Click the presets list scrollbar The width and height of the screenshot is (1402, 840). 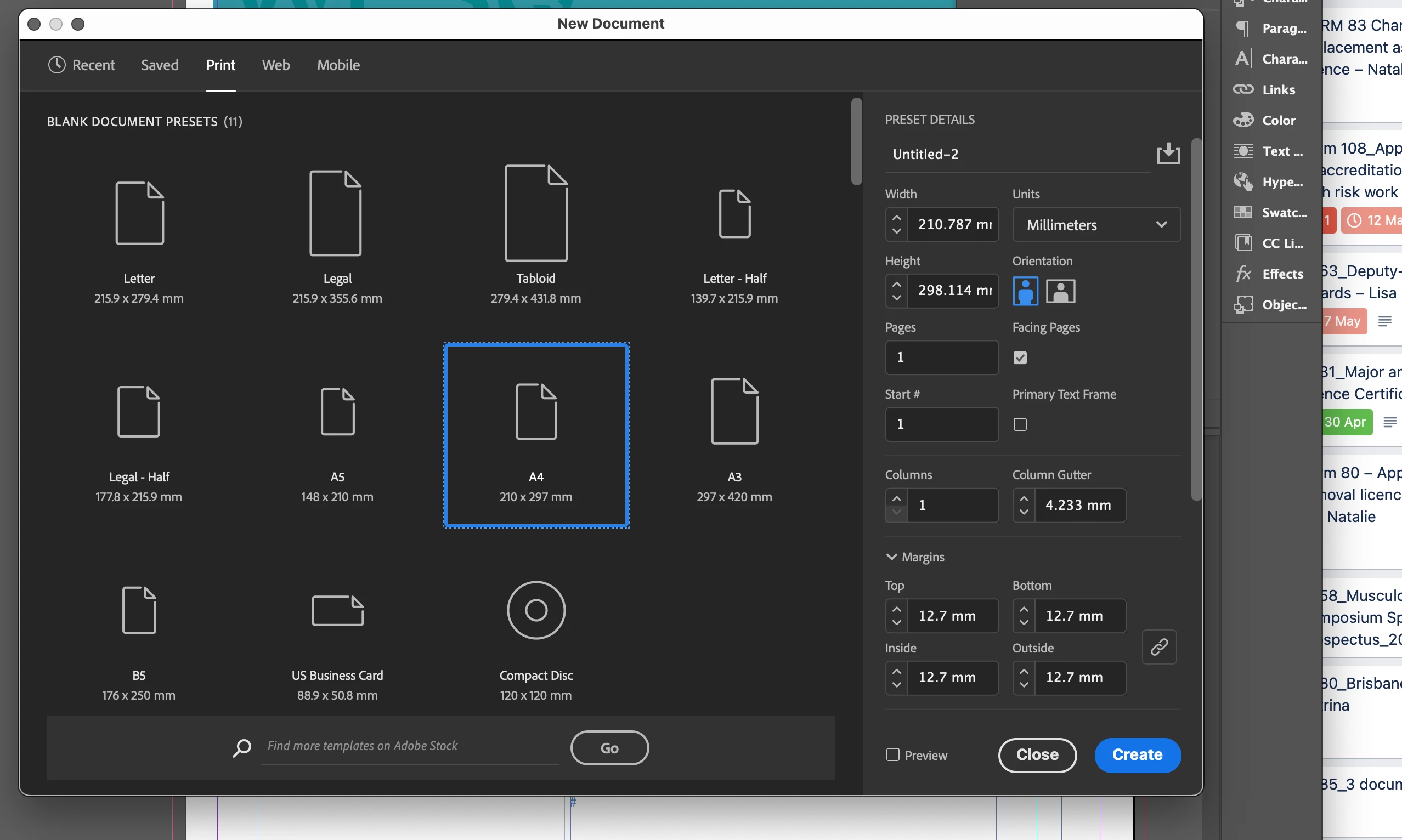856,141
